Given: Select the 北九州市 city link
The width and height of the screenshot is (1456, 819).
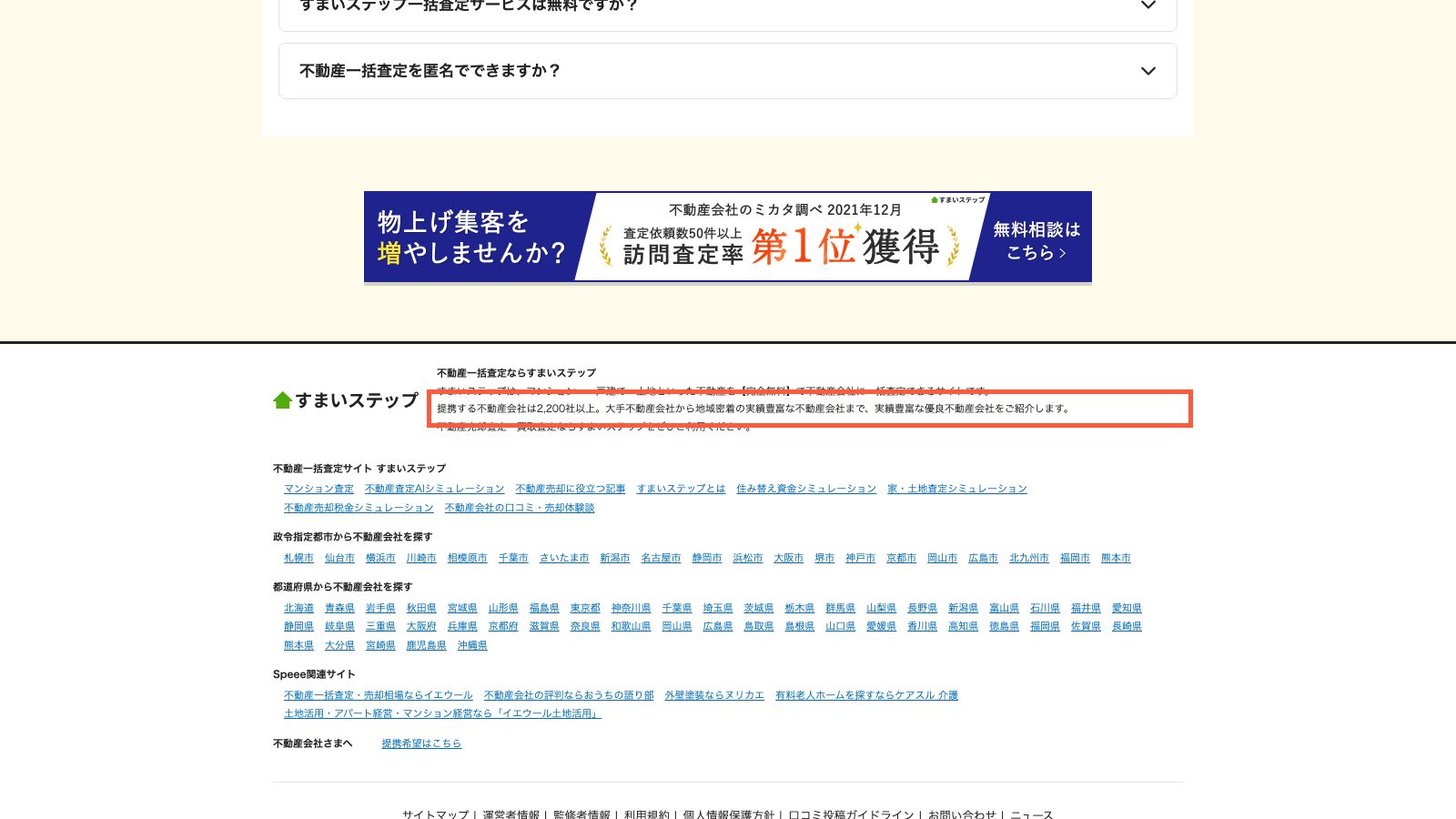Looking at the screenshot, I should [1029, 558].
